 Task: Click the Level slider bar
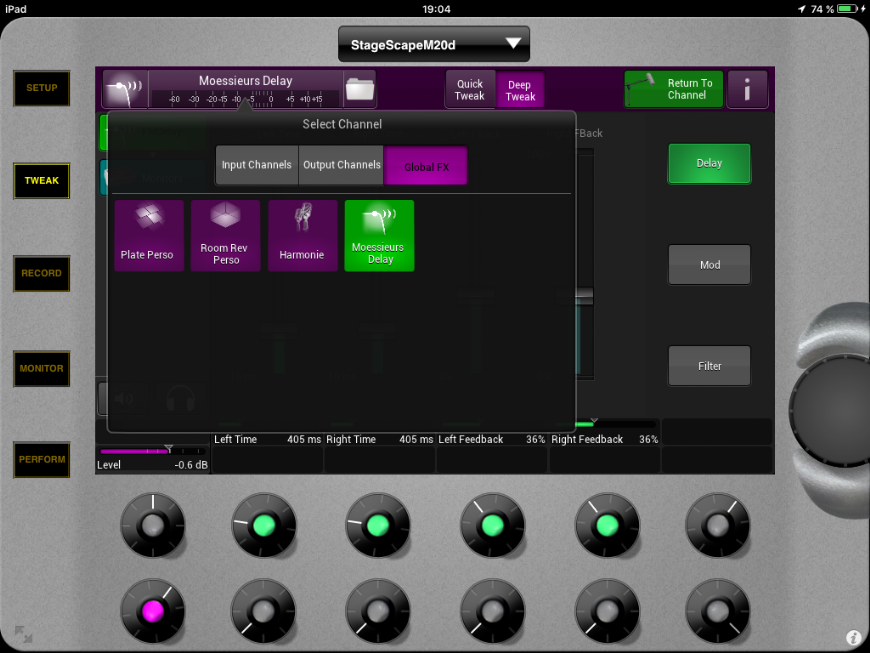click(152, 452)
